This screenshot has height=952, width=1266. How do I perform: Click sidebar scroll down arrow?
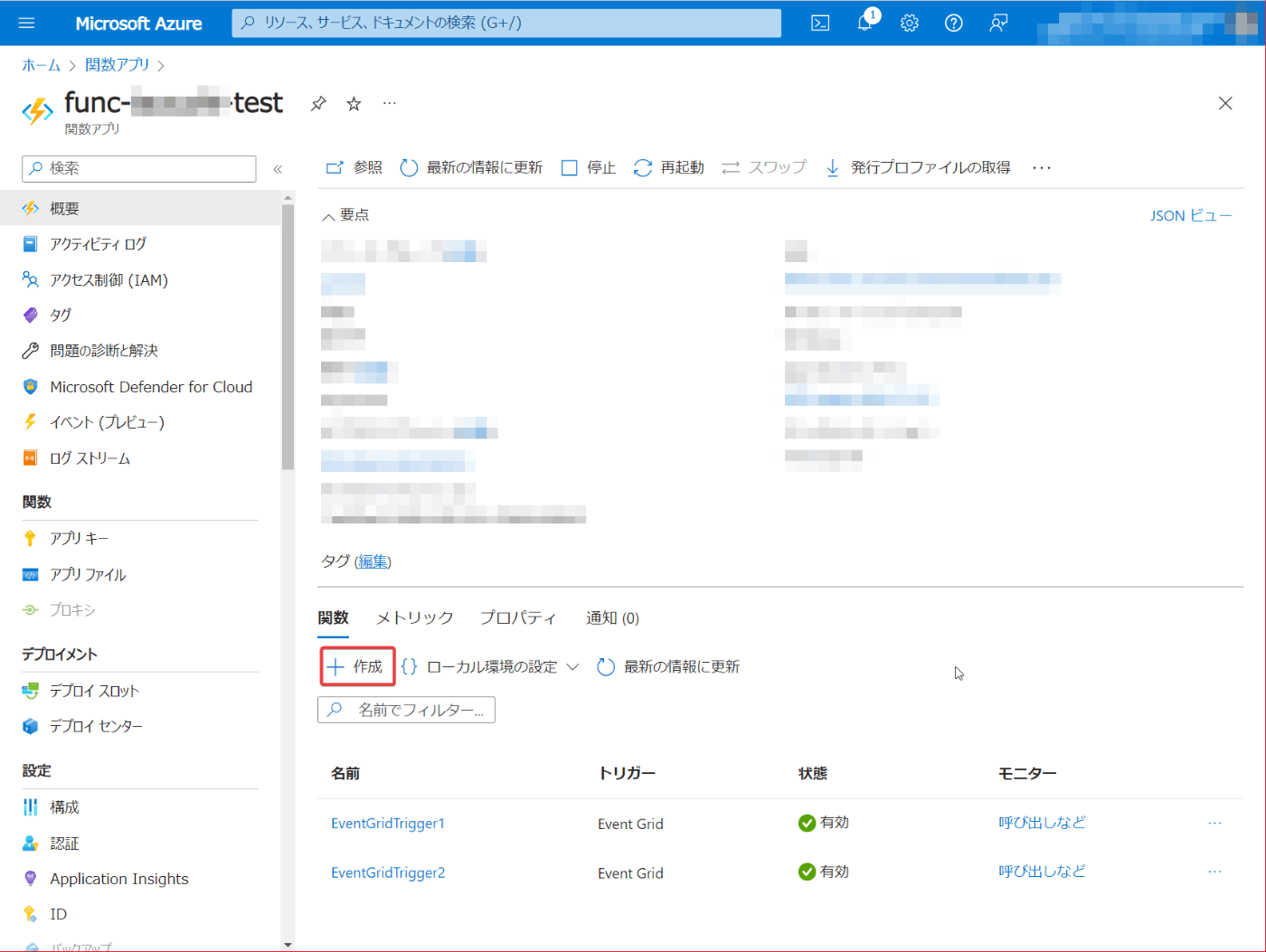point(288,945)
